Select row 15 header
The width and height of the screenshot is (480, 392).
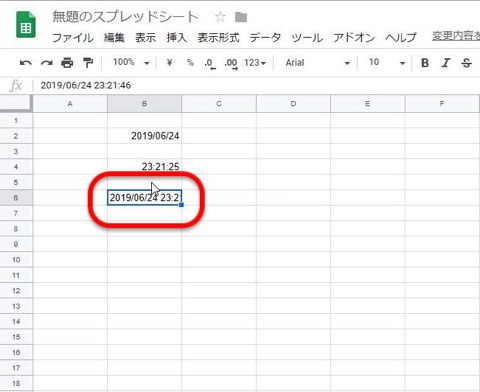click(x=16, y=337)
